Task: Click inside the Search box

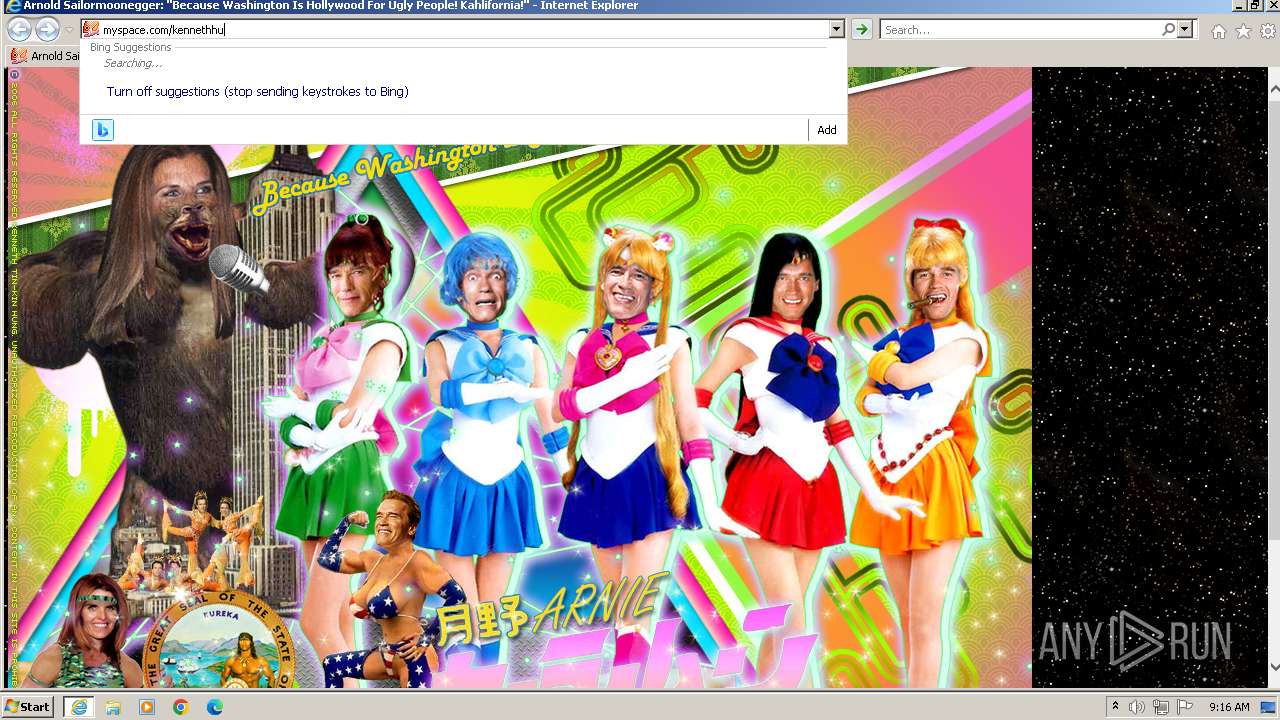Action: point(1020,30)
